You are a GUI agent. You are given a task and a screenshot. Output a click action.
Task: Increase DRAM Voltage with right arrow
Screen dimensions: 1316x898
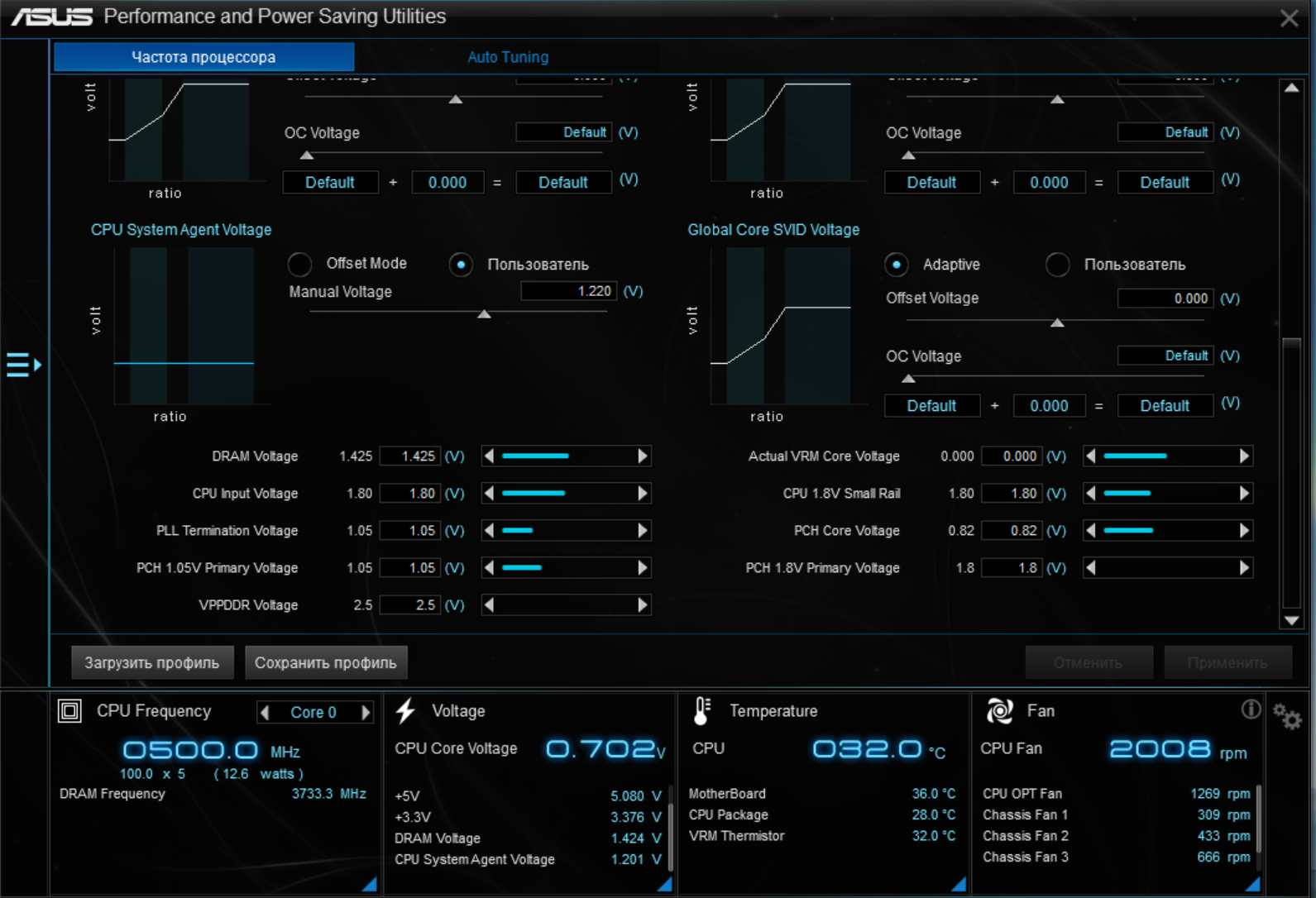coord(643,456)
